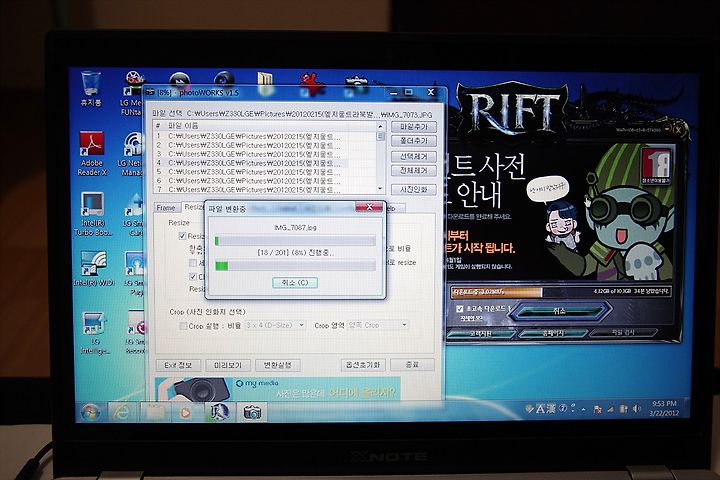
Task: Click the overall [18/201] progress bar
Action: 295,265
